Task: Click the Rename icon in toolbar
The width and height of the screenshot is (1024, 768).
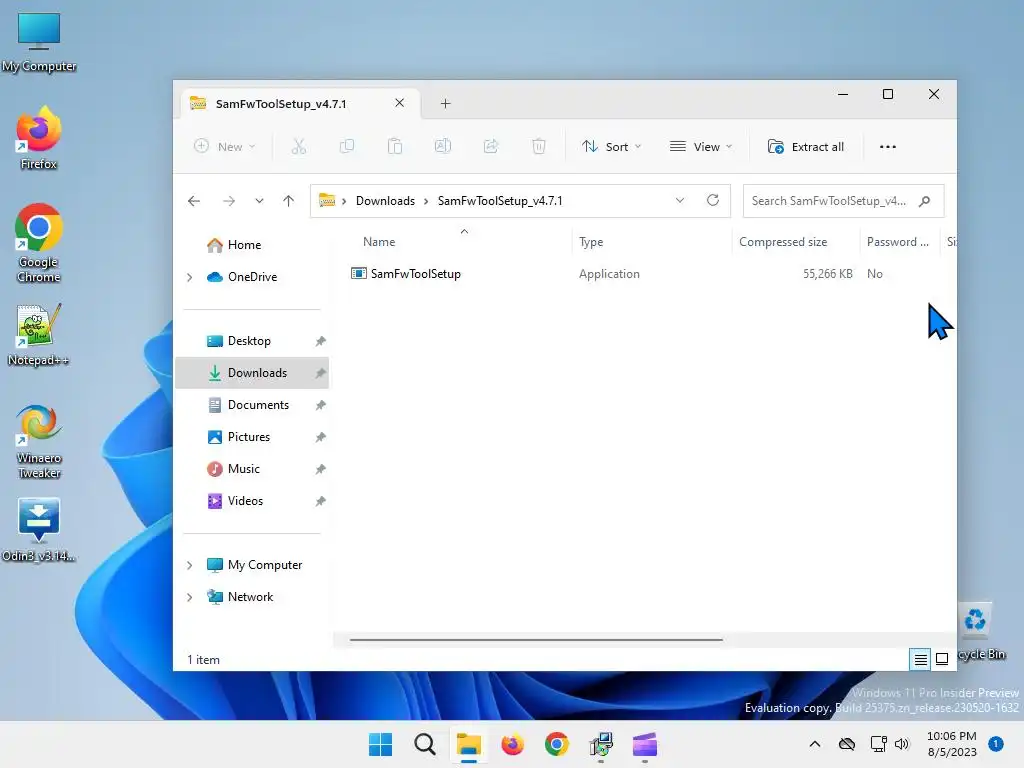Action: 443,146
